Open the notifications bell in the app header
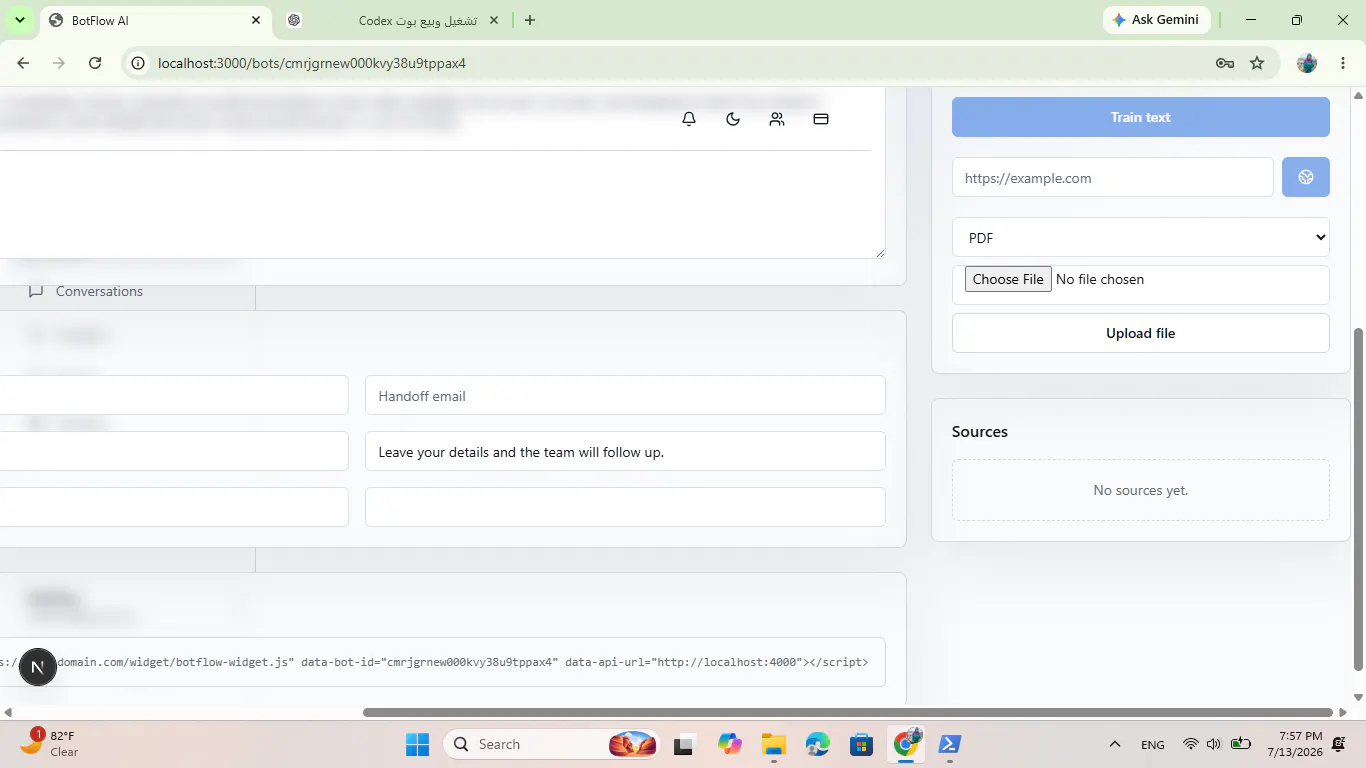The image size is (1366, 768). 689,119
